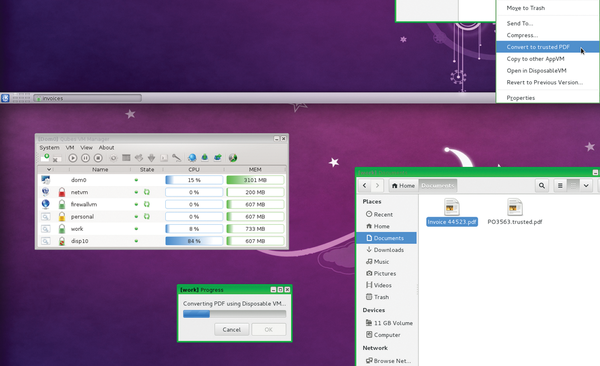The width and height of the screenshot is (600, 366).
Task: Click the PDF conversion progress bar
Action: point(234,314)
